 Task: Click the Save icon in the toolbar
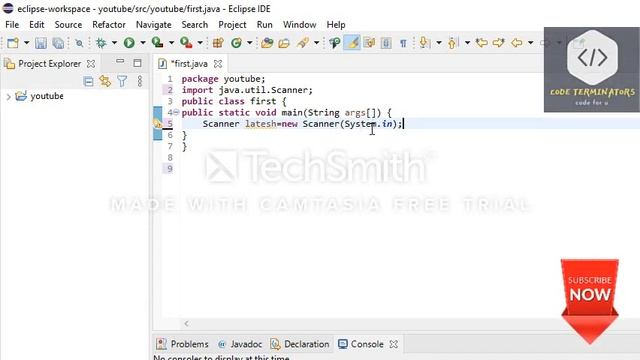[40, 43]
